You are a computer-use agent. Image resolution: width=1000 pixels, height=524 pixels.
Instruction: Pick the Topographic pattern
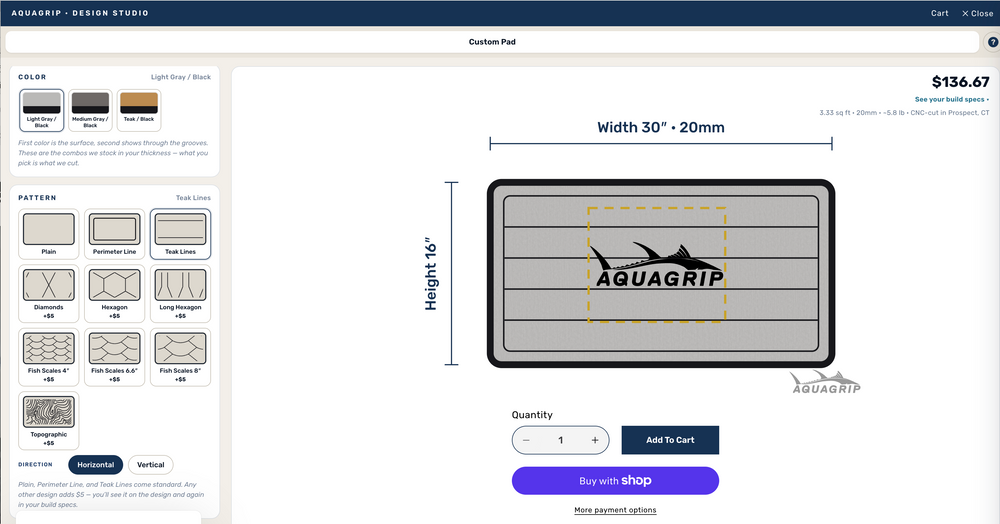(48, 421)
